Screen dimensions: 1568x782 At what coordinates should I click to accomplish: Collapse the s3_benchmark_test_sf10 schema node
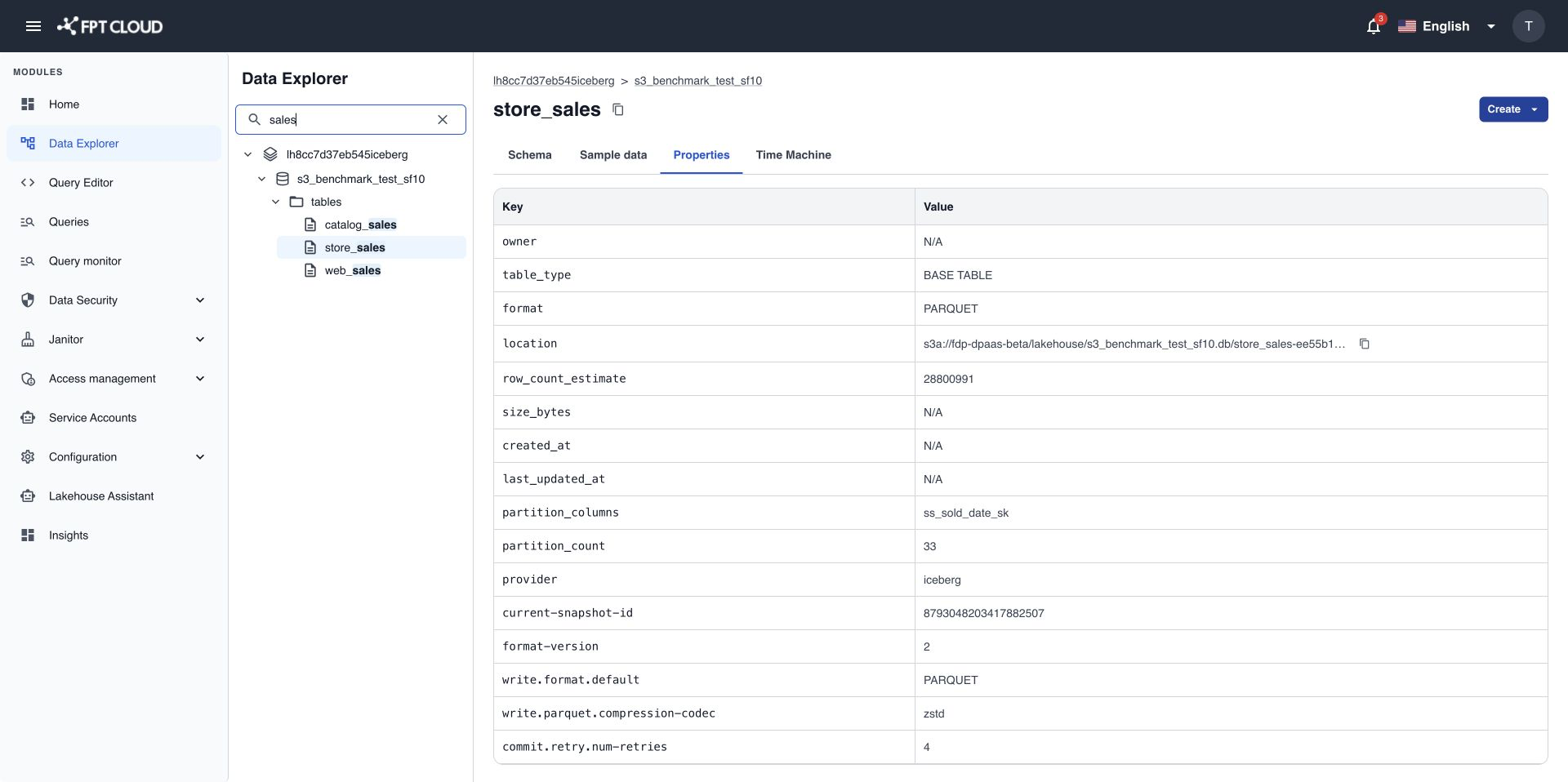pyautogui.click(x=262, y=179)
